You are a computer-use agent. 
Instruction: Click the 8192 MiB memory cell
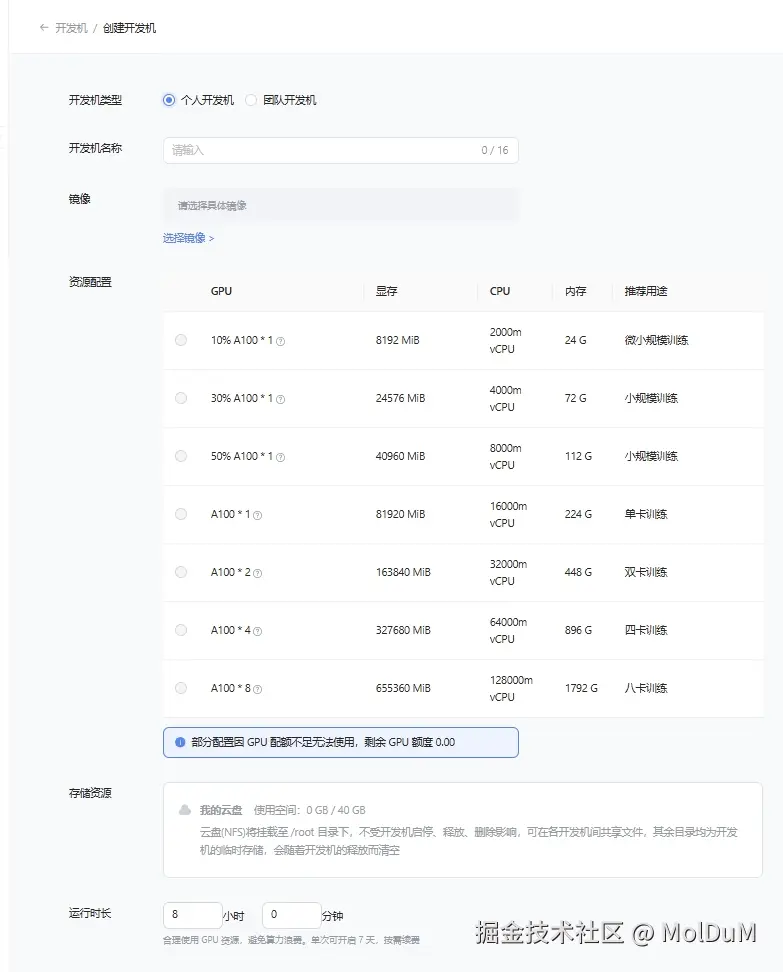[397, 340]
